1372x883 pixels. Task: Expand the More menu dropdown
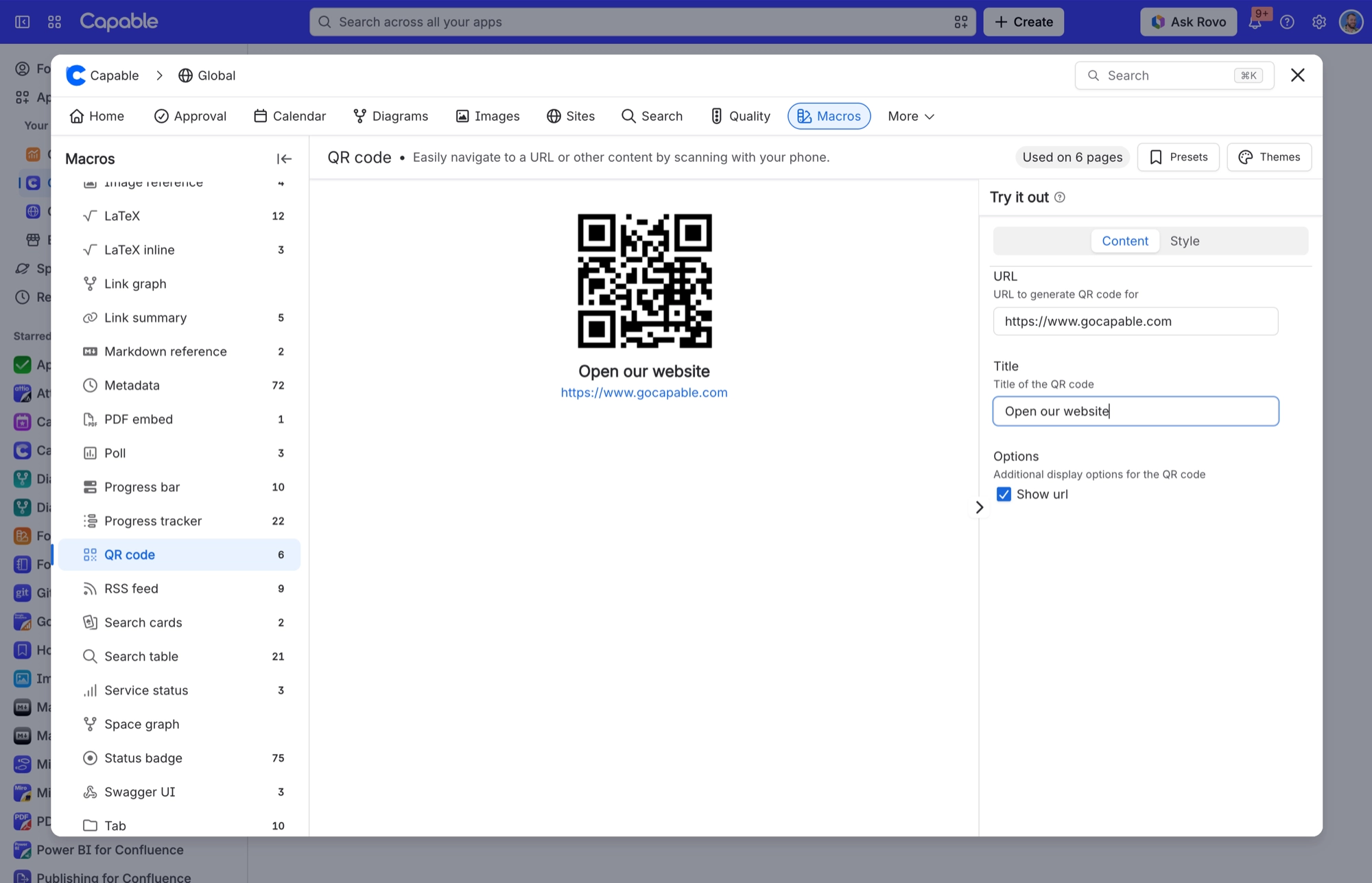coord(911,117)
